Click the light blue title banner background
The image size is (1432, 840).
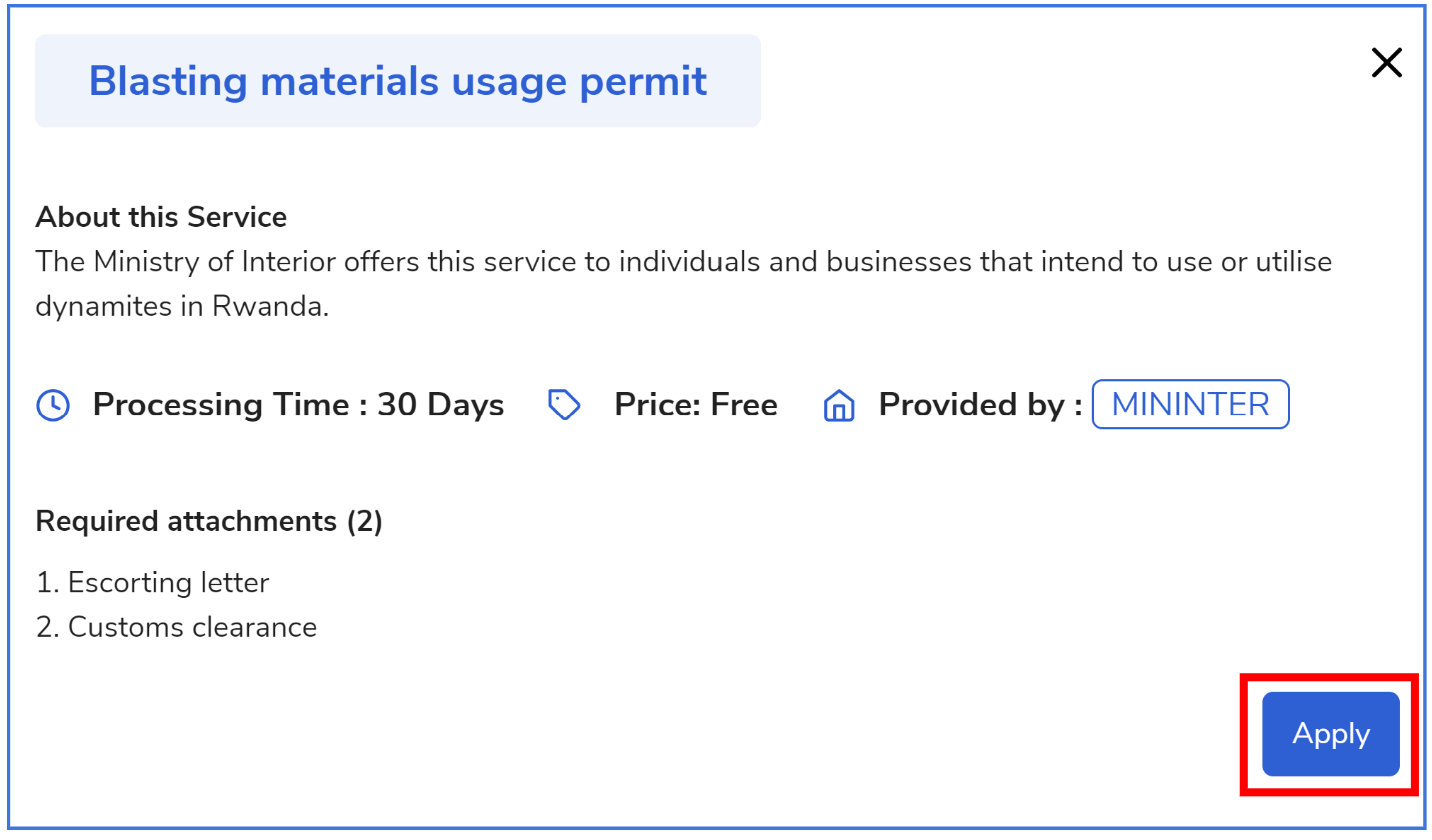coord(398,81)
